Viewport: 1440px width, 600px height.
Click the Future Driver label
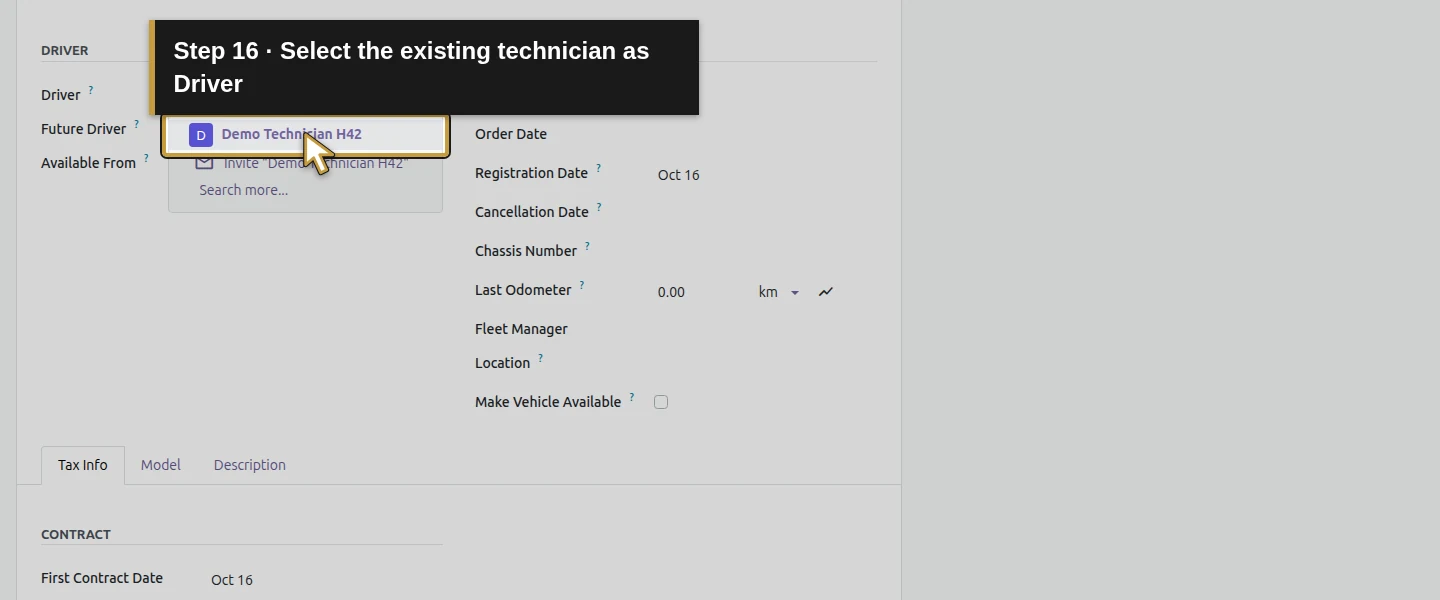pos(84,129)
